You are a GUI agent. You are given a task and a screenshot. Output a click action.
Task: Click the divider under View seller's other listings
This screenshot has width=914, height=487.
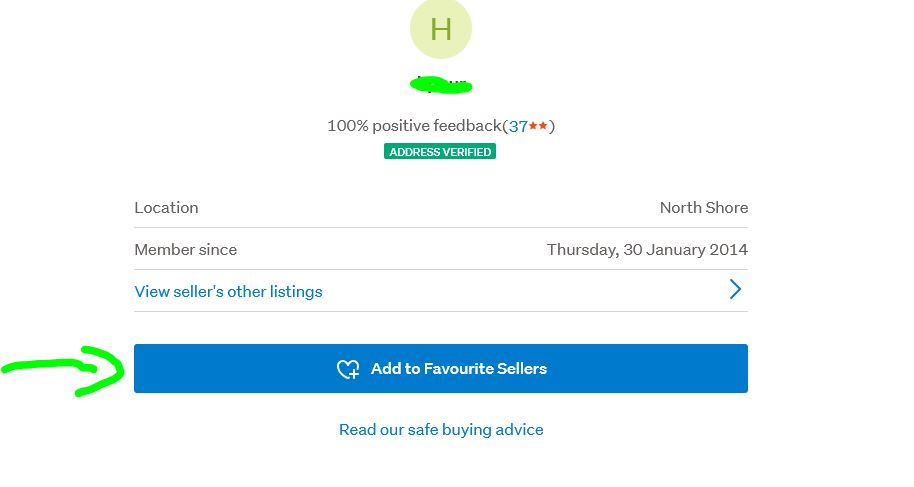click(x=441, y=312)
